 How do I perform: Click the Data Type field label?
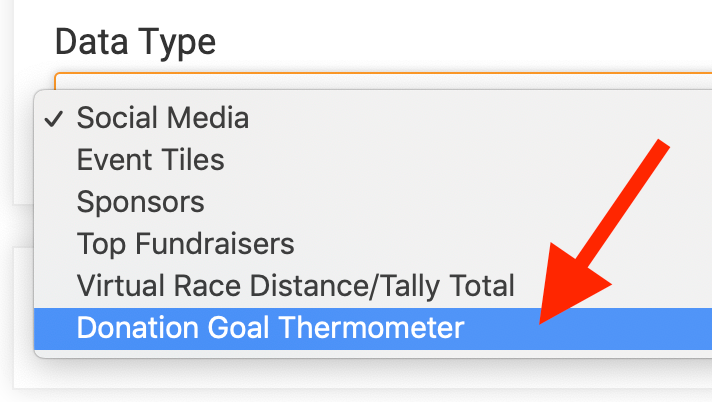tap(135, 42)
